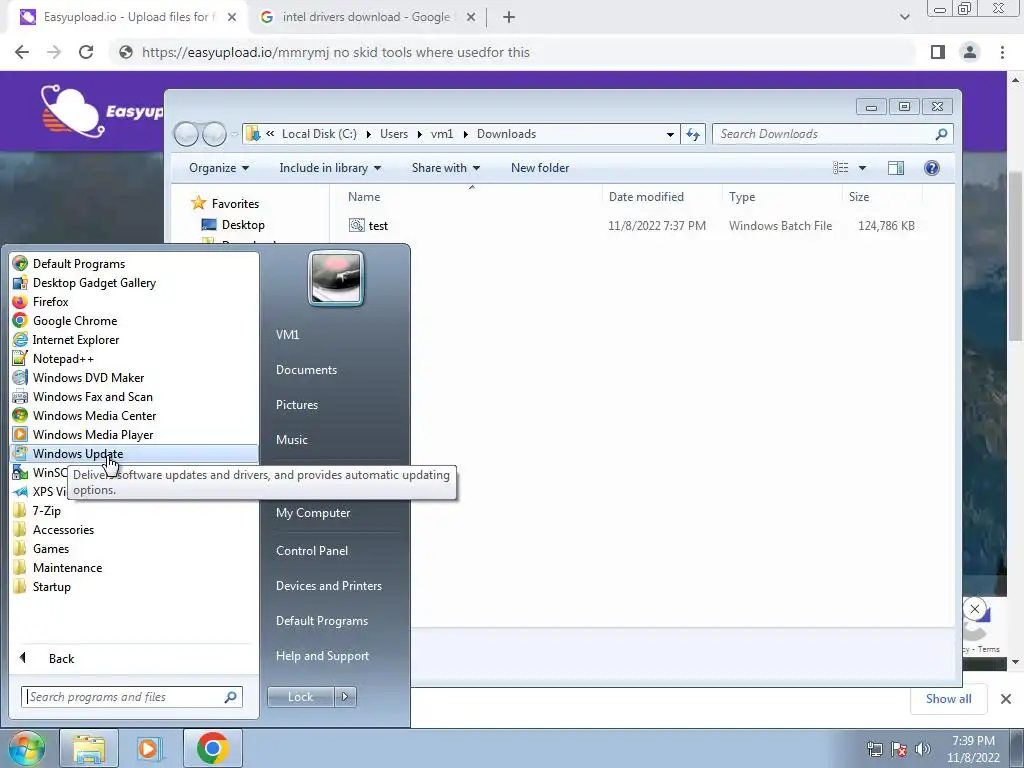Viewport: 1024px width, 768px height.
Task: Open Internet Explorer
Action: [x=76, y=340]
